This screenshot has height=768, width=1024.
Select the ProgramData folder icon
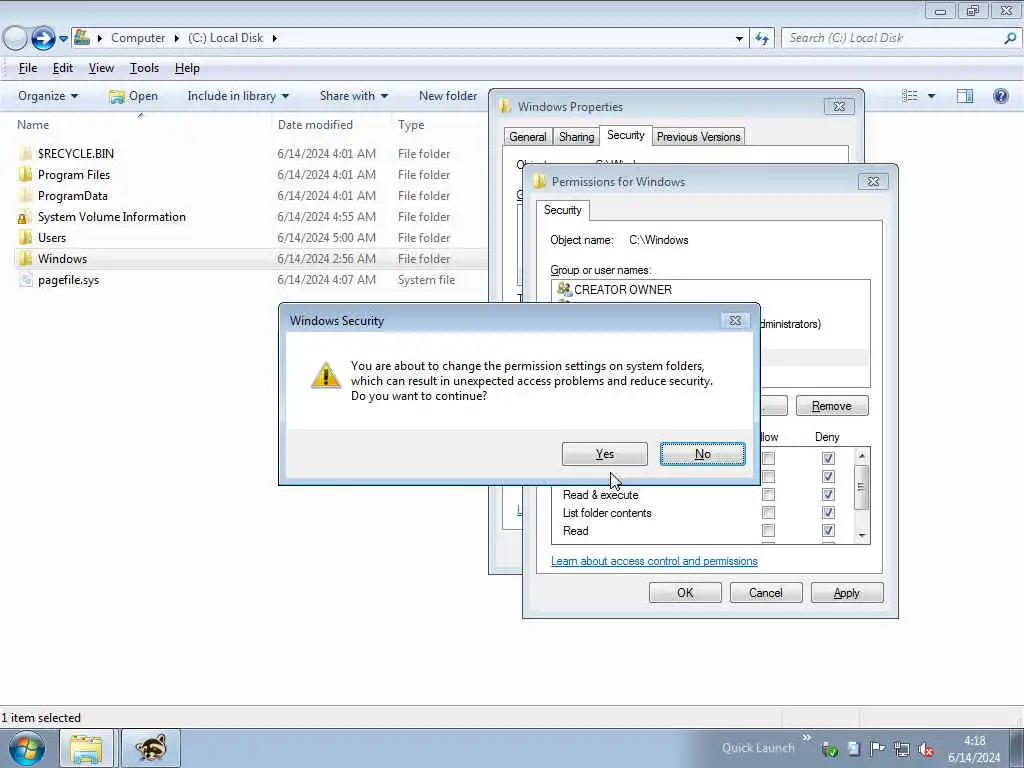tap(25, 196)
